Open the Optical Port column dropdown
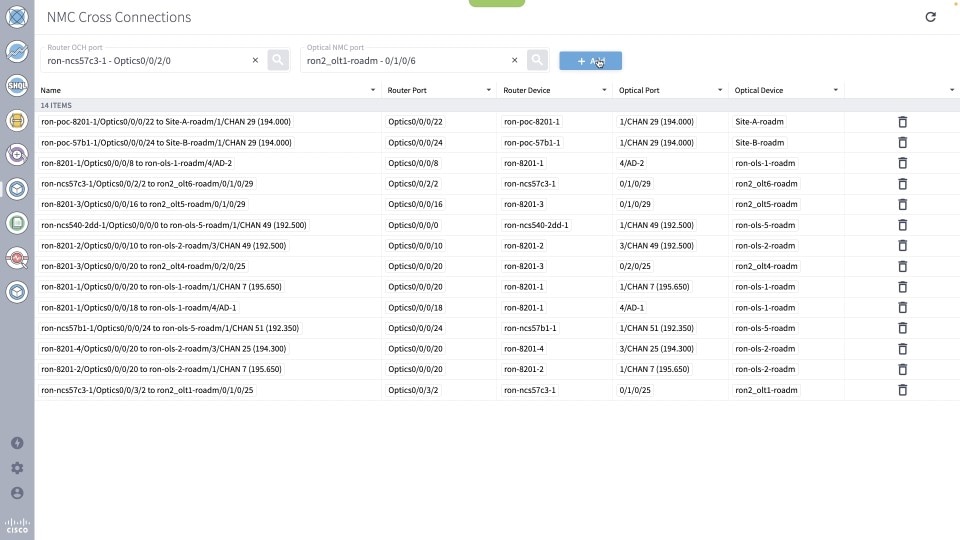The image size is (960, 540). (720, 90)
